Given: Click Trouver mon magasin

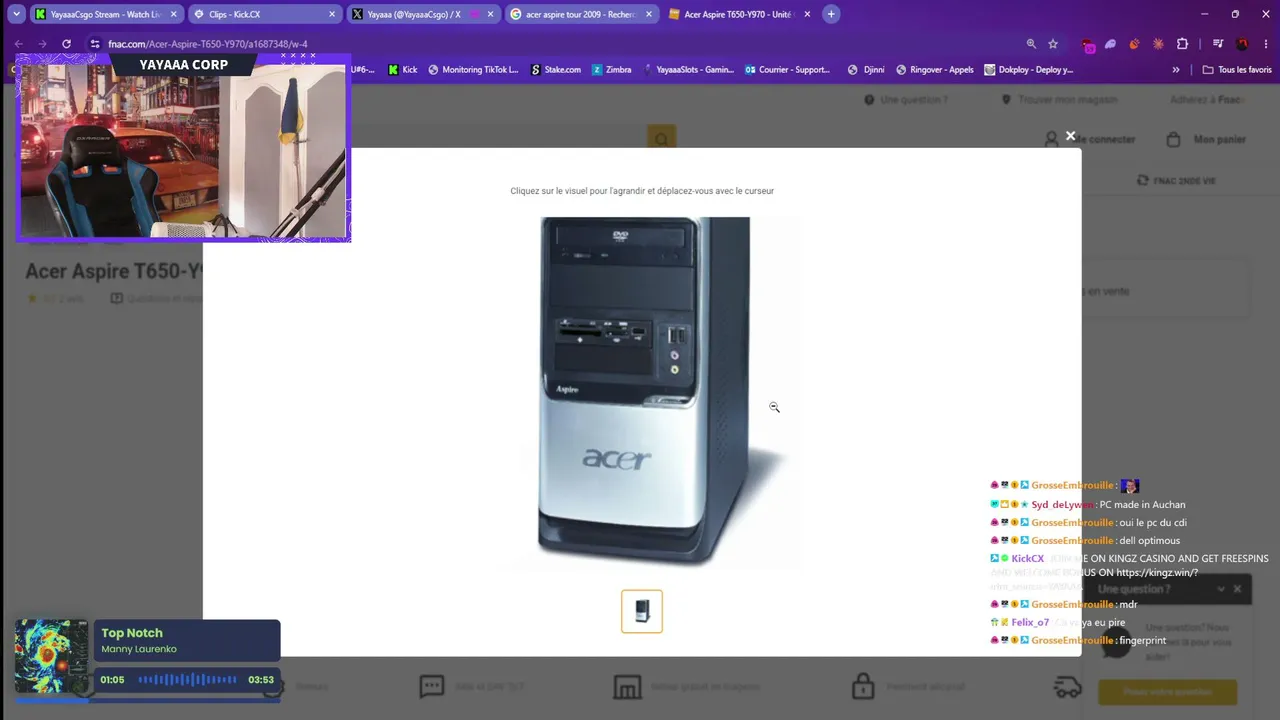Looking at the screenshot, I should point(1059,100).
